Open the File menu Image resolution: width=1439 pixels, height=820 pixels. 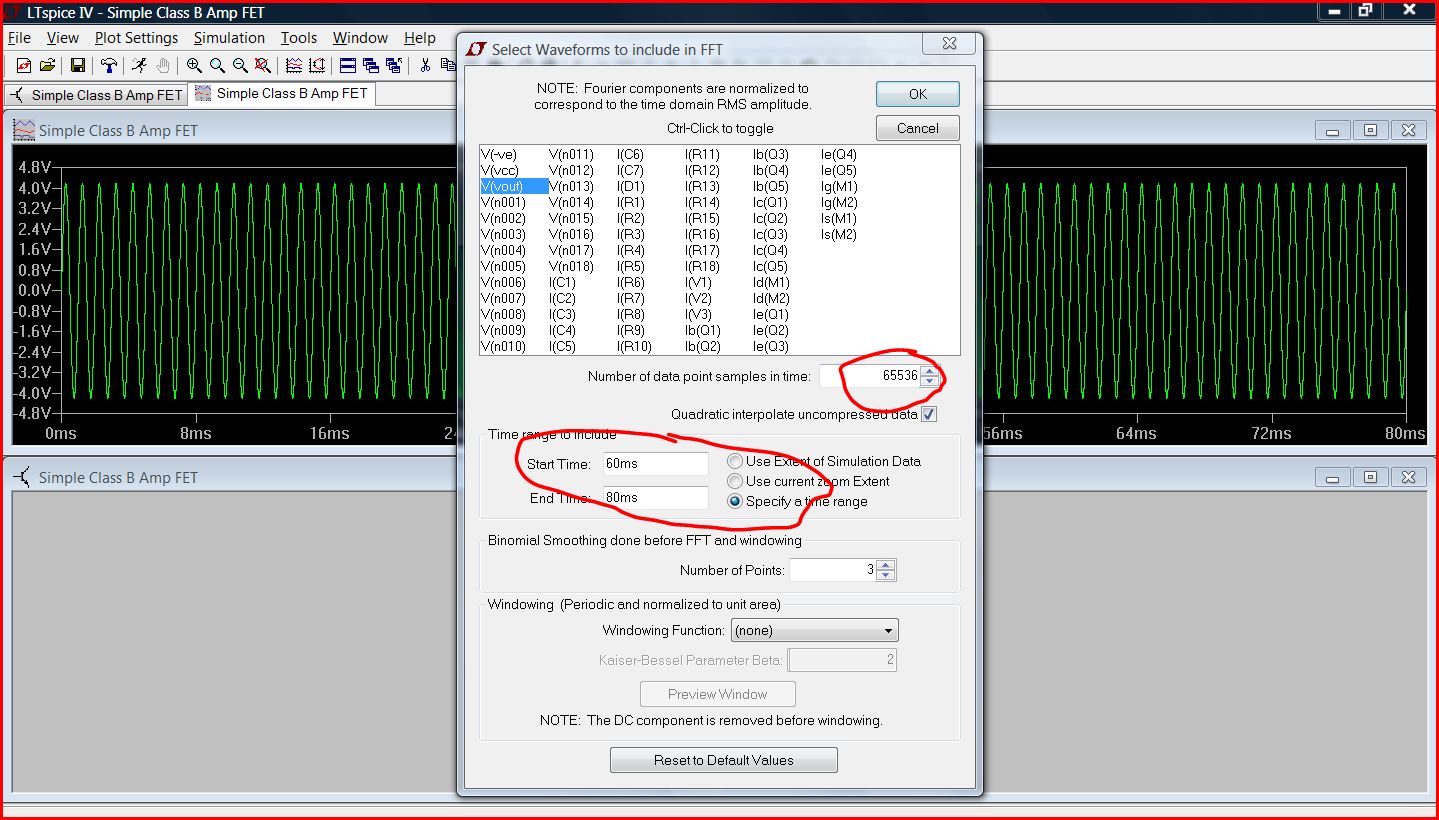click(20, 38)
